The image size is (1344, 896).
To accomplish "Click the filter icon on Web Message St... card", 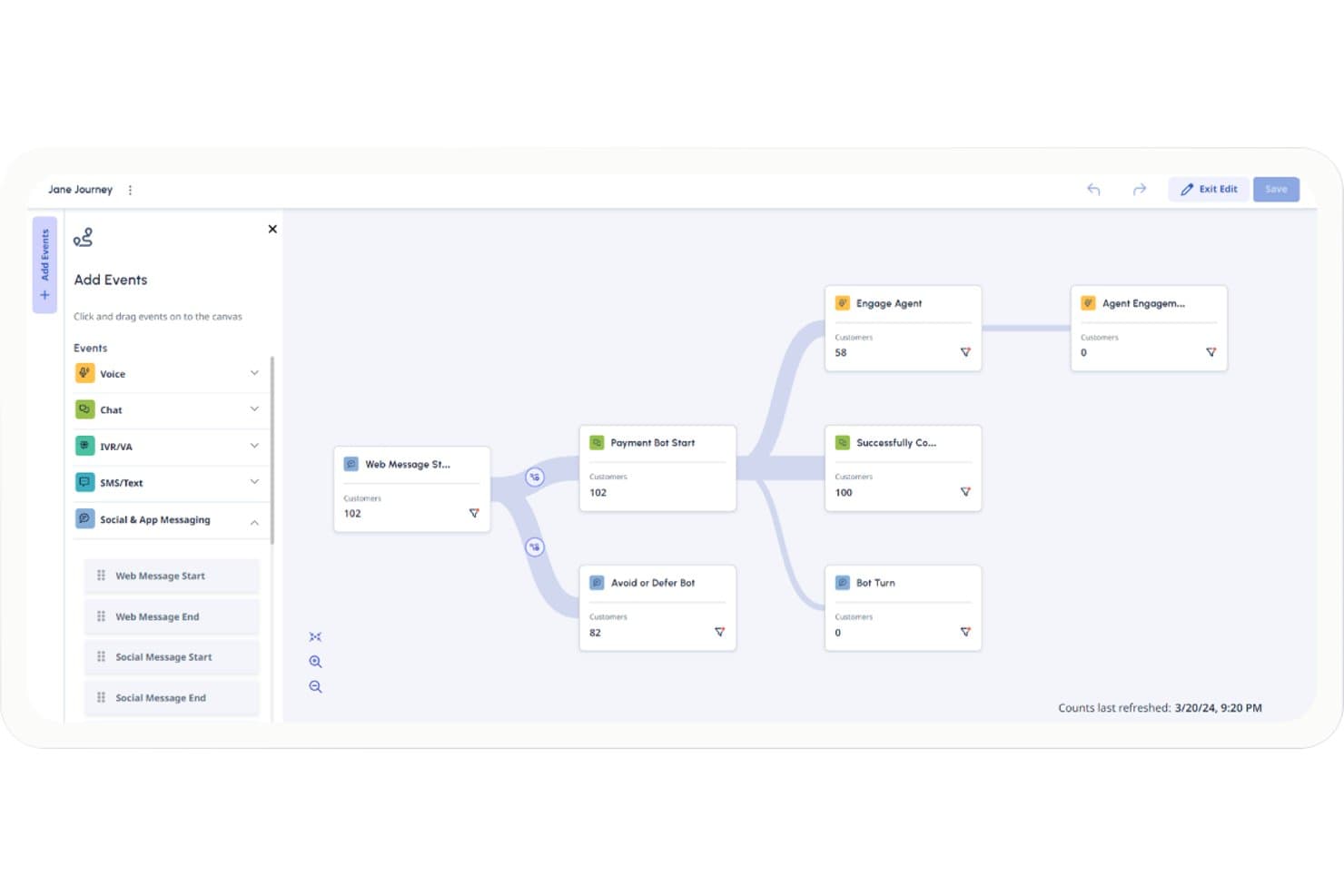I will pyautogui.click(x=474, y=513).
